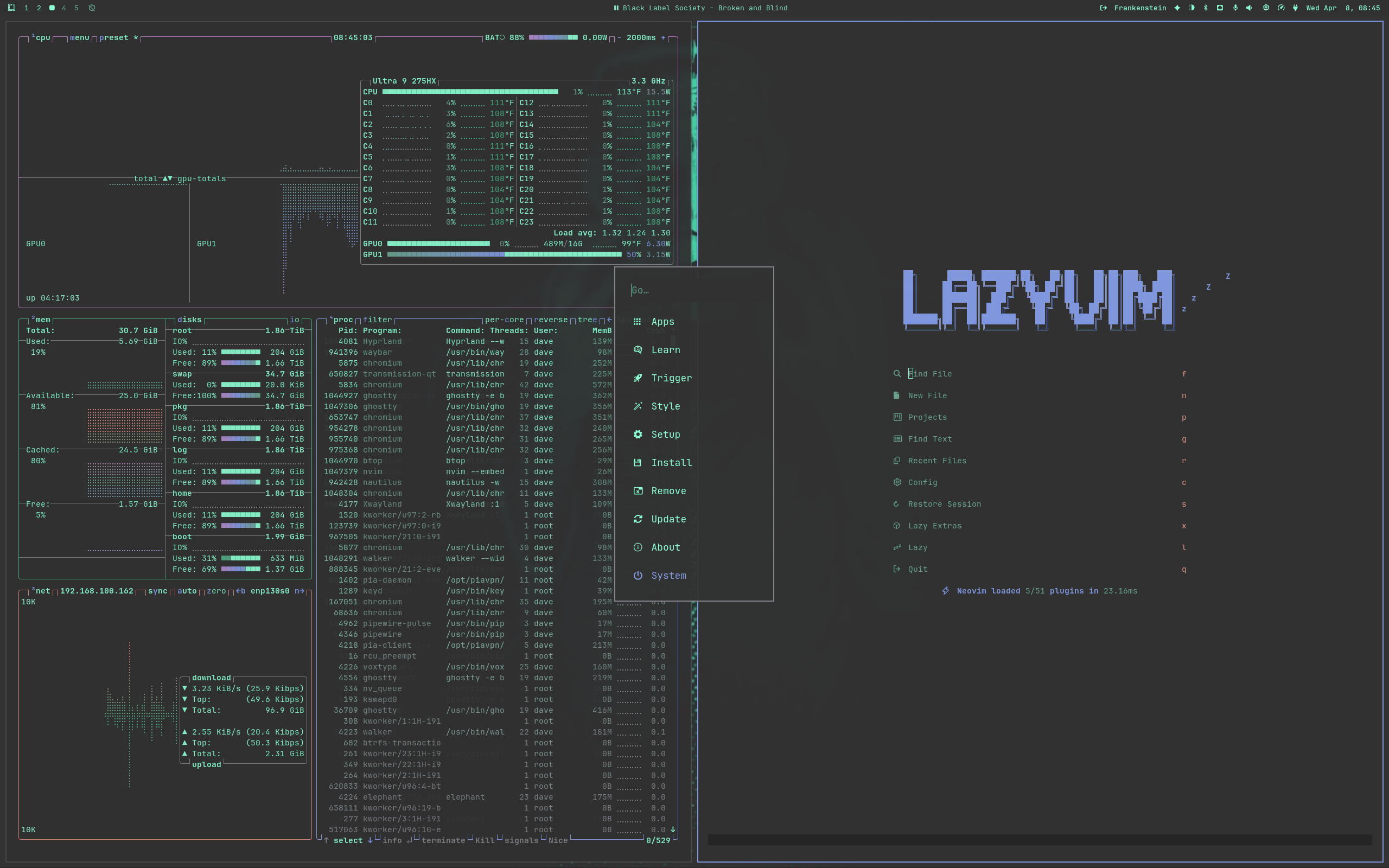Select Trigger in the launcher menu
The width and height of the screenshot is (1389, 868).
click(x=694, y=378)
